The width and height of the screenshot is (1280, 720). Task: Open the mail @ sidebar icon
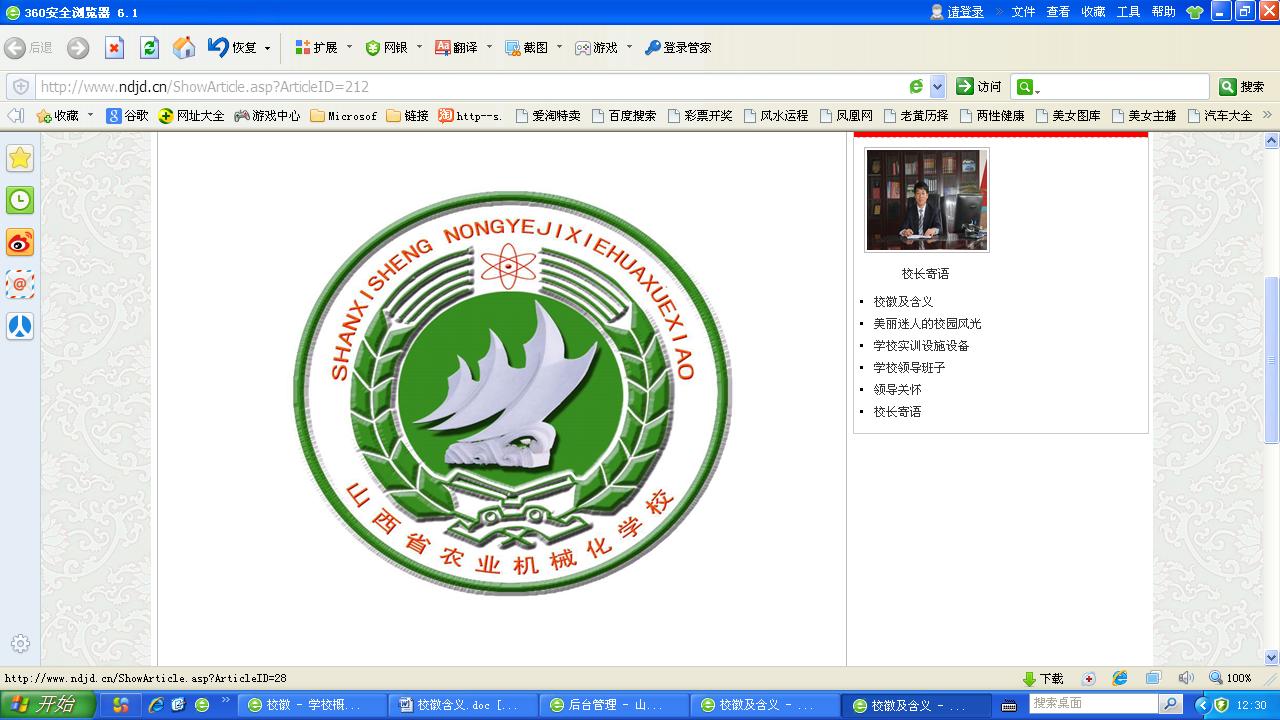pos(20,284)
